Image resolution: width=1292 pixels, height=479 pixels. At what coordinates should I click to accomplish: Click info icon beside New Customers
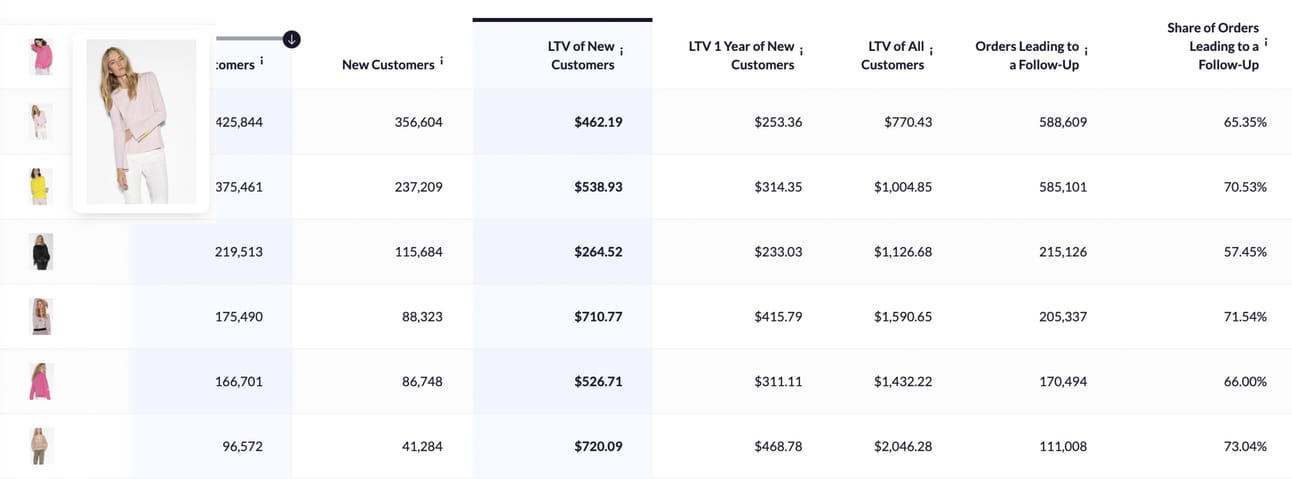point(441,60)
